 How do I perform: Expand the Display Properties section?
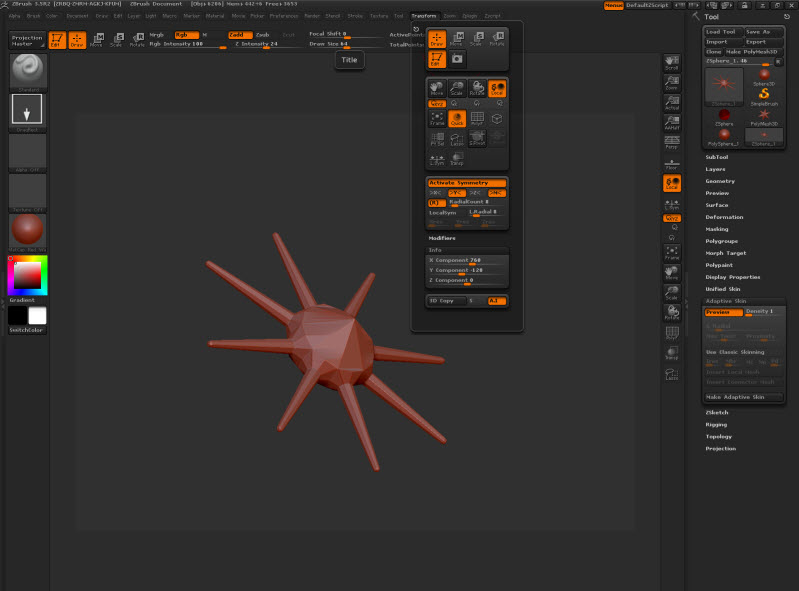pyautogui.click(x=733, y=277)
